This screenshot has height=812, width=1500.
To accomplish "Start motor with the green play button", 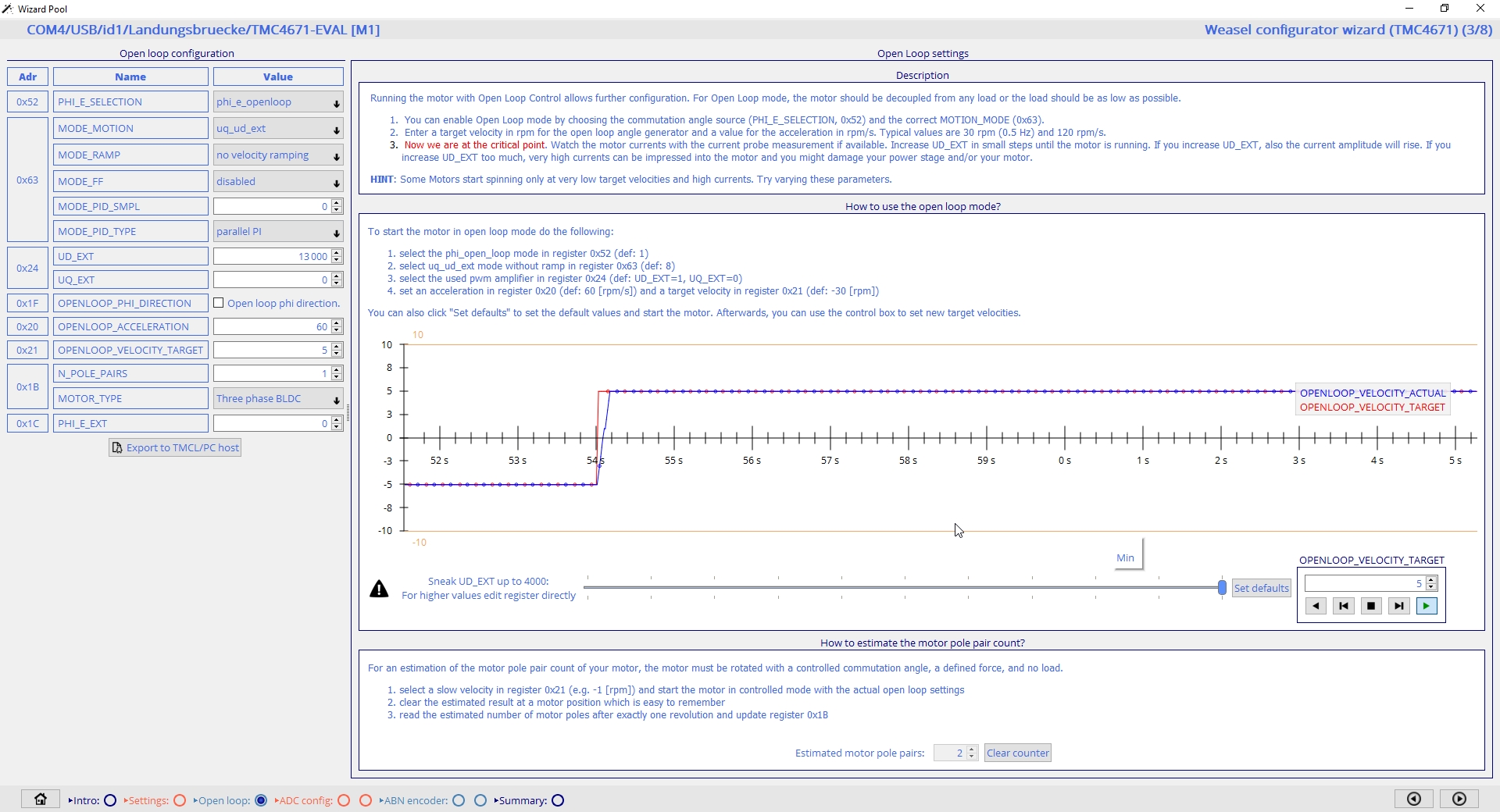I will [x=1427, y=606].
